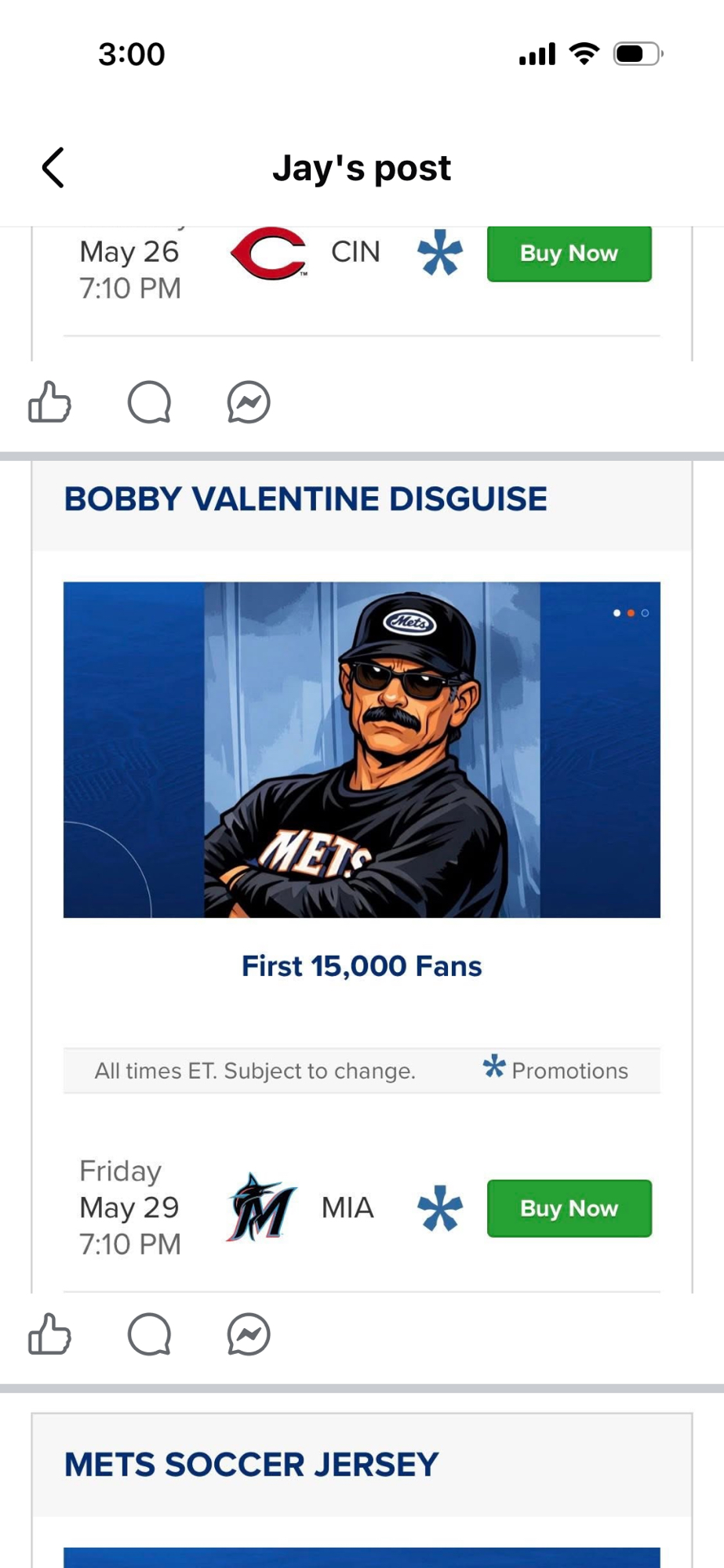Tap the Miami Marlins logo
Viewport: 724px width, 1568px height.
[261, 1208]
